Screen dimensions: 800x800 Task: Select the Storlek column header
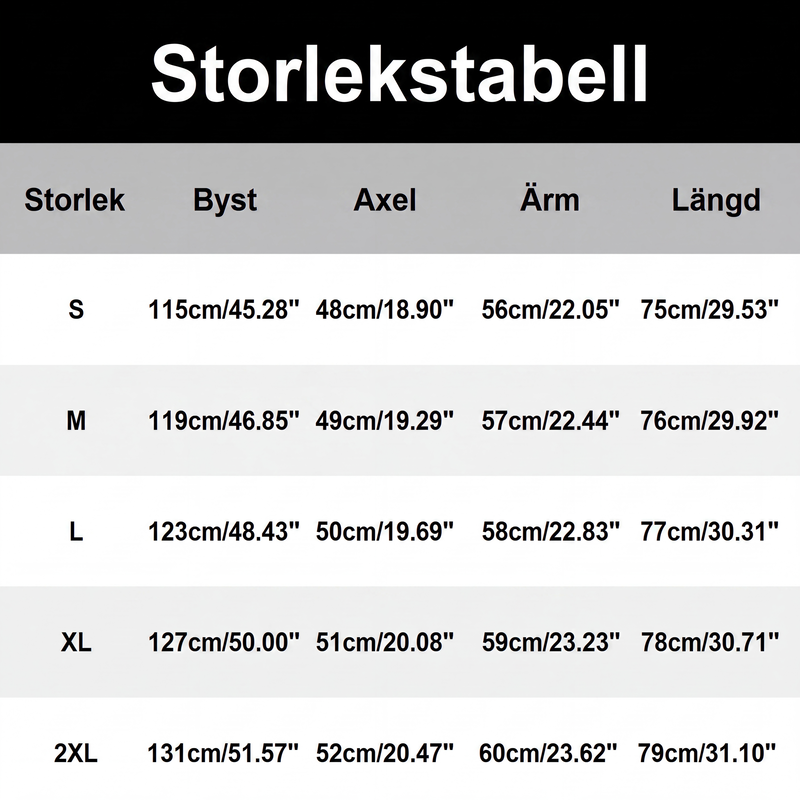pyautogui.click(x=74, y=200)
